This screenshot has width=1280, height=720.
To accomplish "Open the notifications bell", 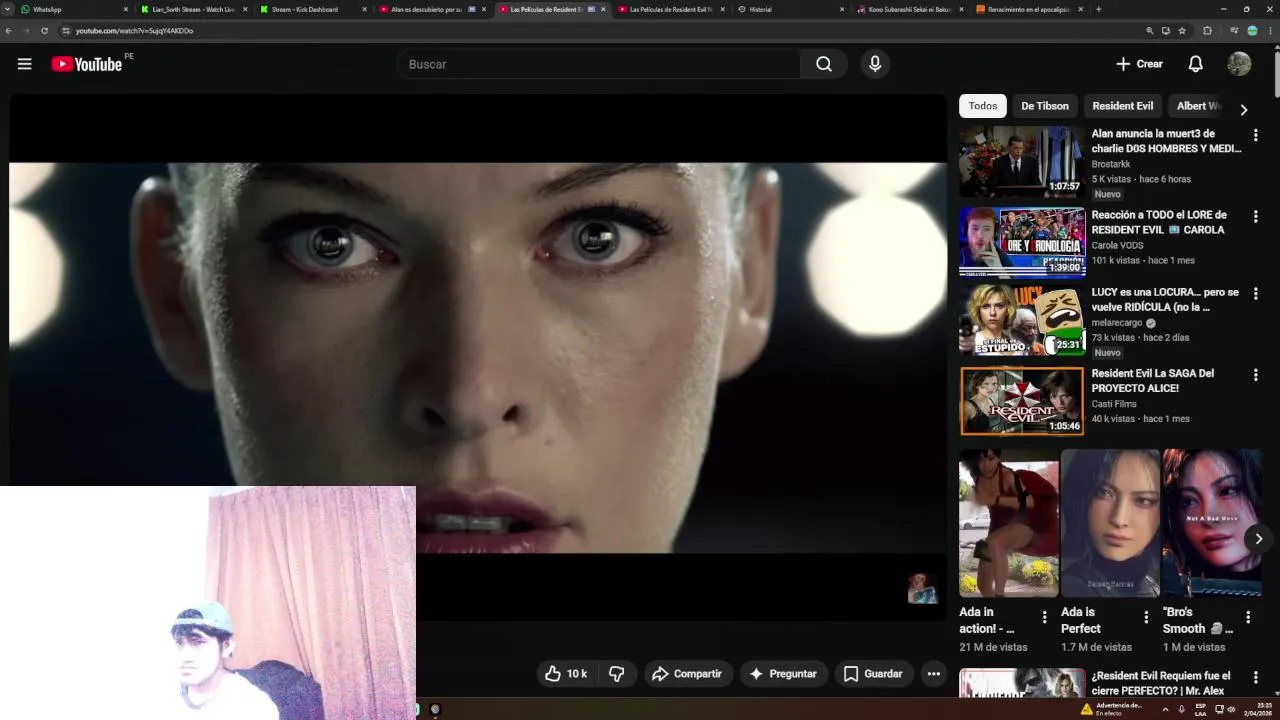I will 1195,64.
